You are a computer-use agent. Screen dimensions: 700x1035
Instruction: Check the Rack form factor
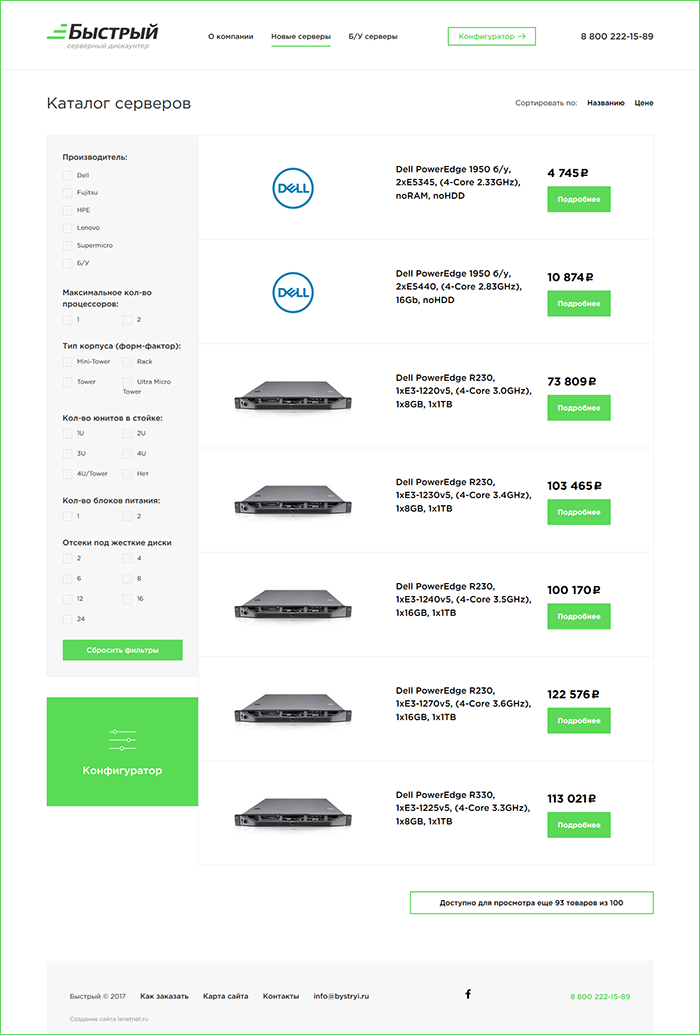point(127,362)
